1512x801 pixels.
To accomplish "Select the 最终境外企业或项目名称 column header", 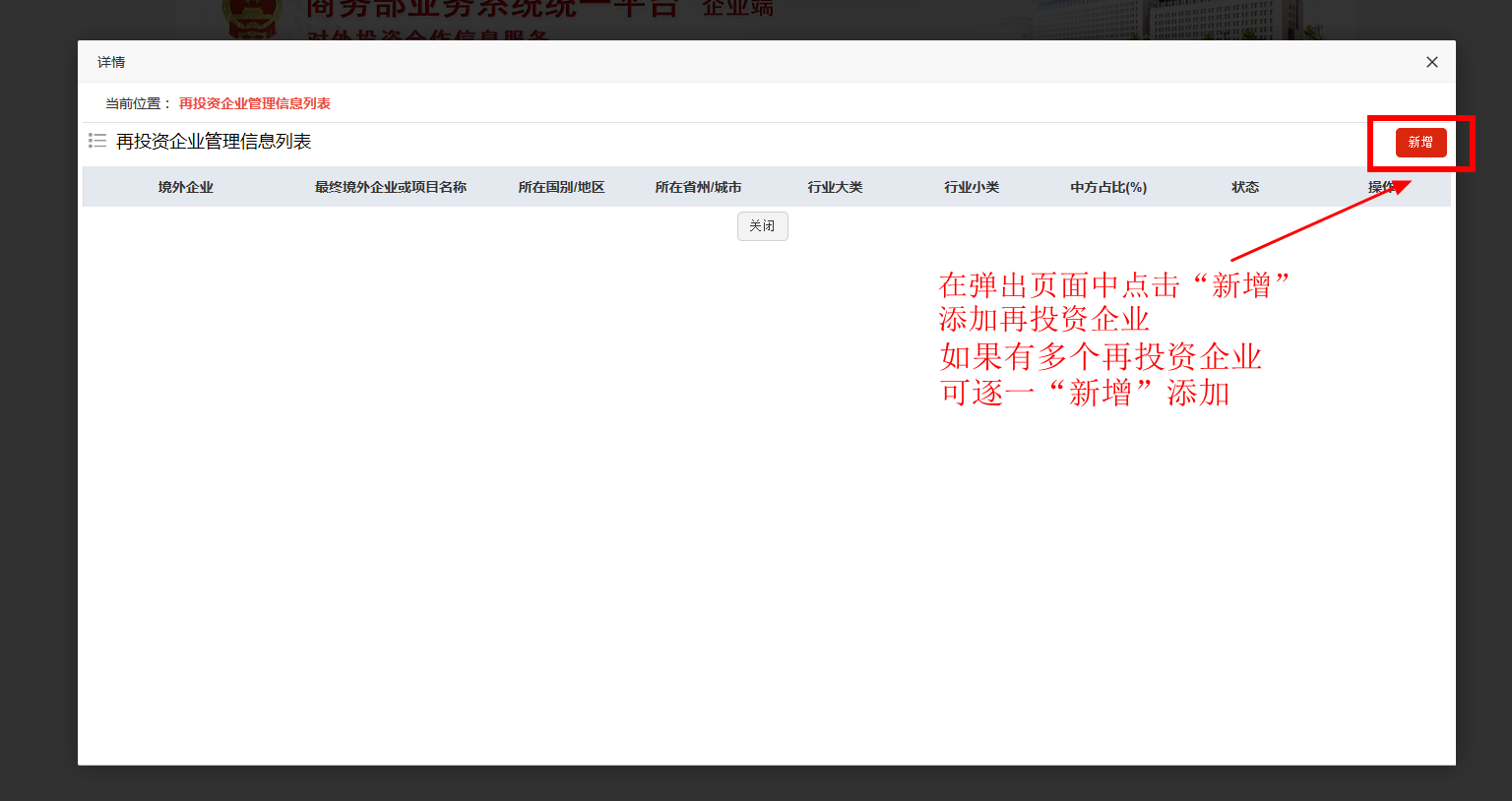I will (x=390, y=187).
